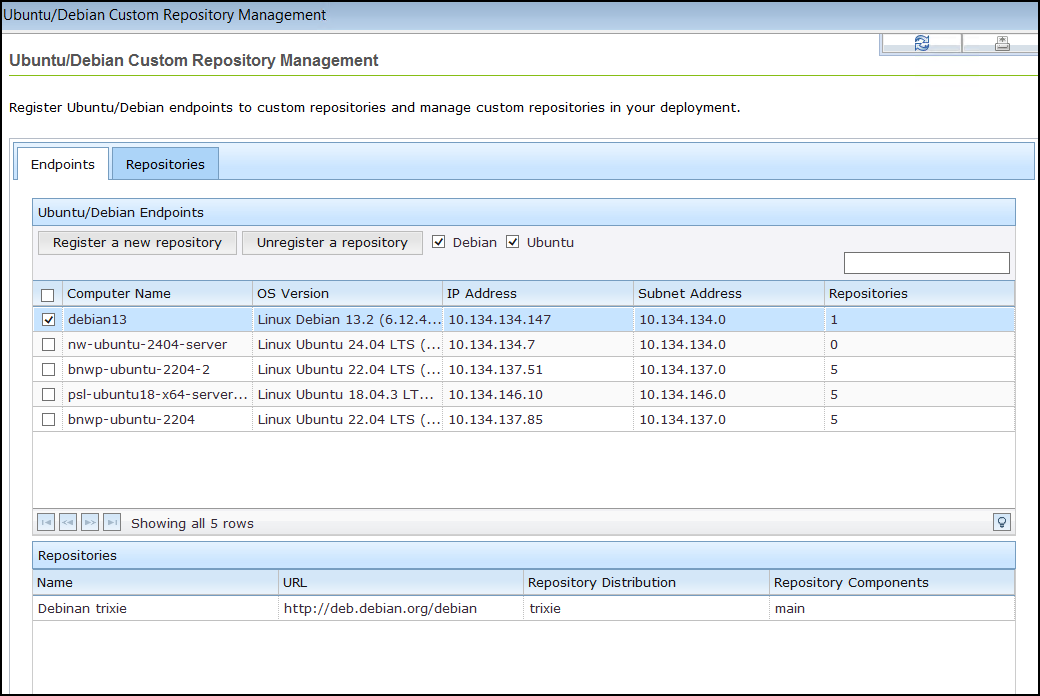Click the lightbulb hint icon
The width and height of the screenshot is (1040, 696).
coord(1002,522)
